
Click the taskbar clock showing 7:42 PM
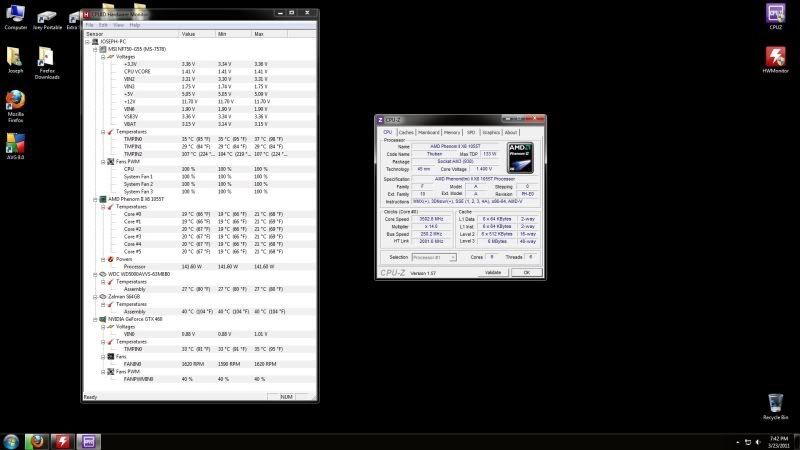779,442
